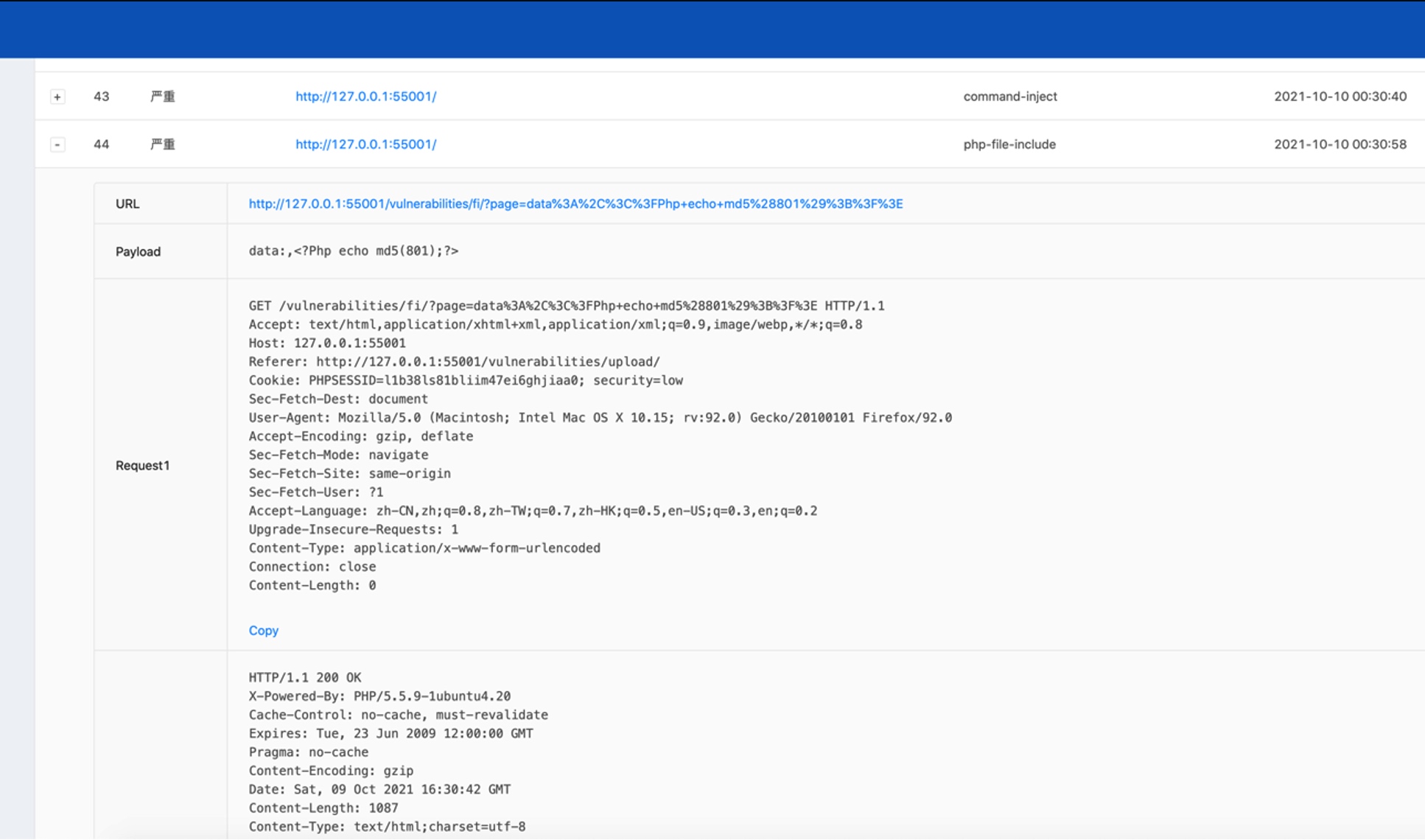1425x840 pixels.
Task: Click Copy under Request1 headers
Action: 263,631
